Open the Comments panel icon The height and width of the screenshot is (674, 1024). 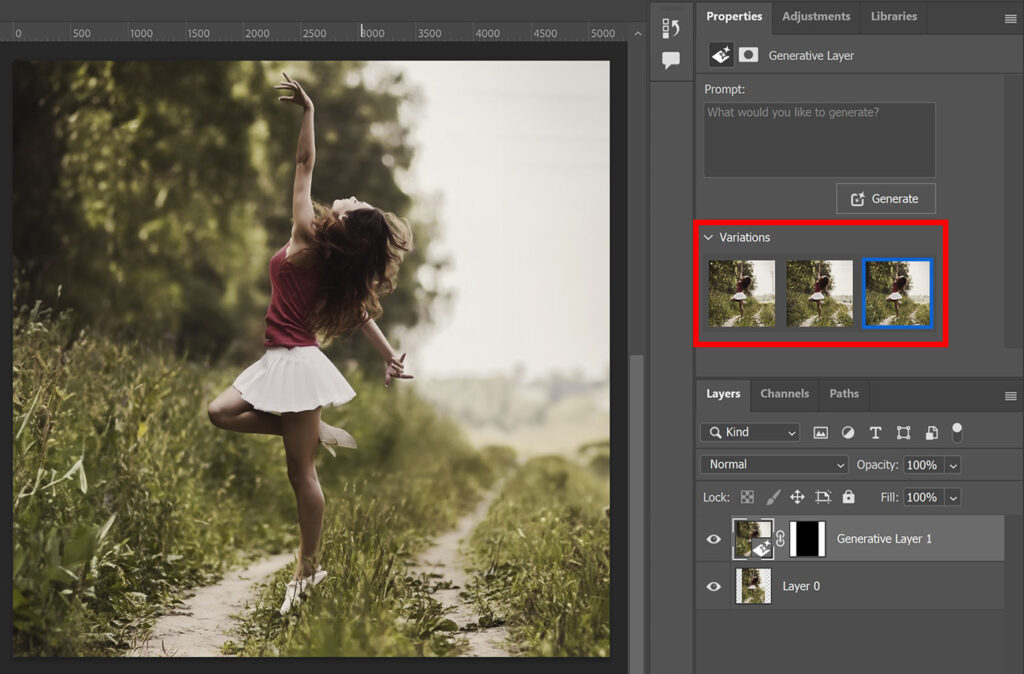point(671,60)
